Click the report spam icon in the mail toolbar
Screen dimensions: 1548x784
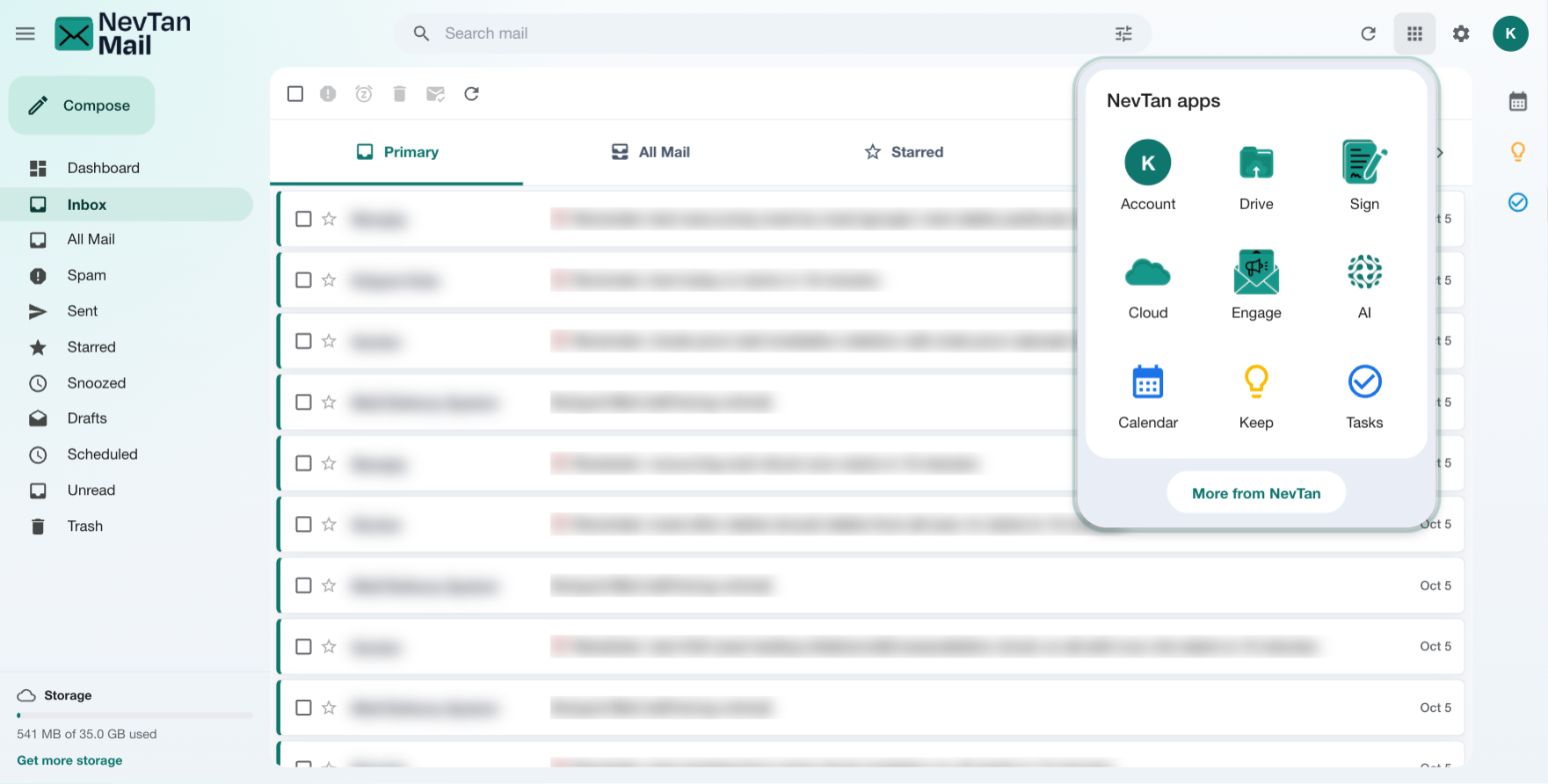pyautogui.click(x=328, y=94)
